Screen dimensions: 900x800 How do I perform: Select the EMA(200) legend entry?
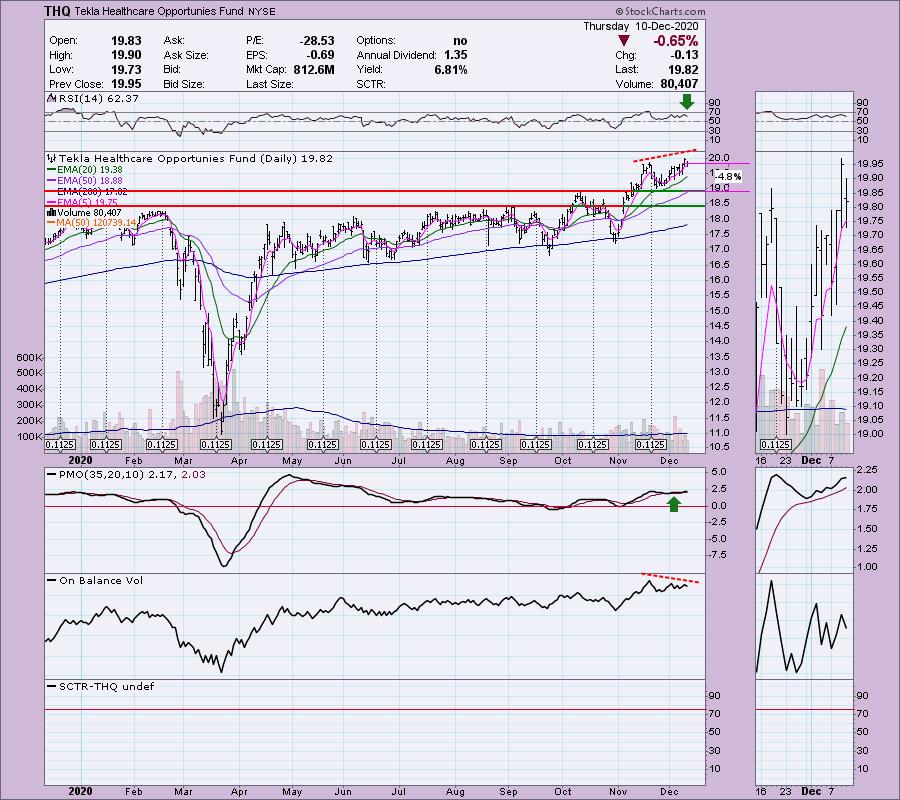87,192
